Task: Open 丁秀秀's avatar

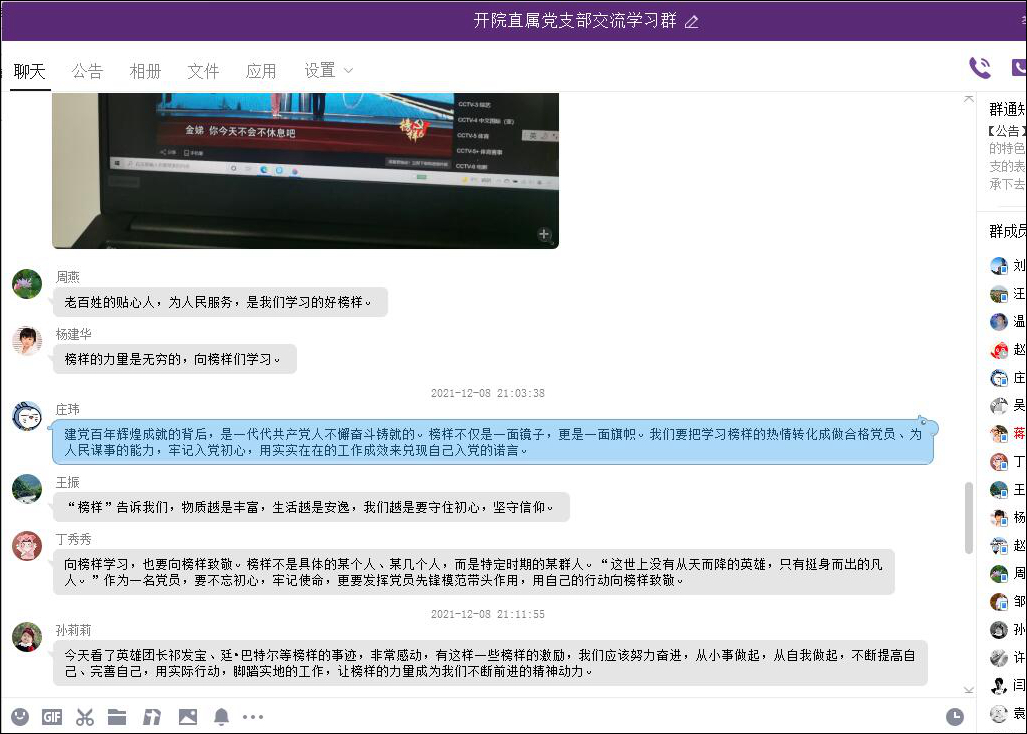Action: (x=27, y=546)
